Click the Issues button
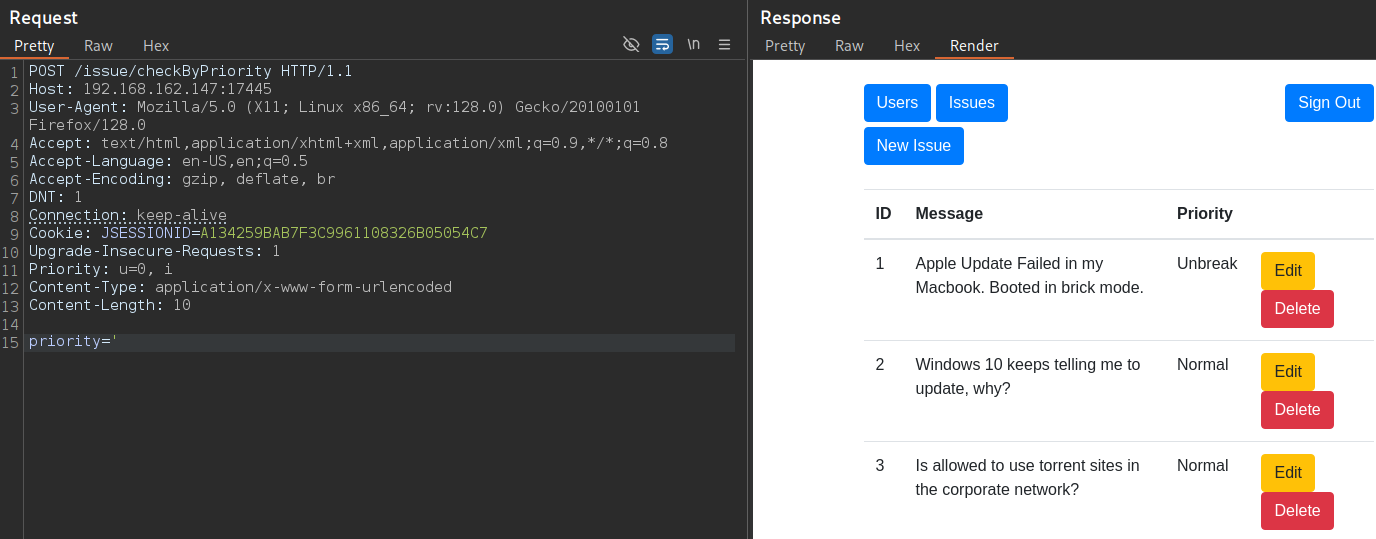Viewport: 1376px width, 539px height. [x=972, y=103]
